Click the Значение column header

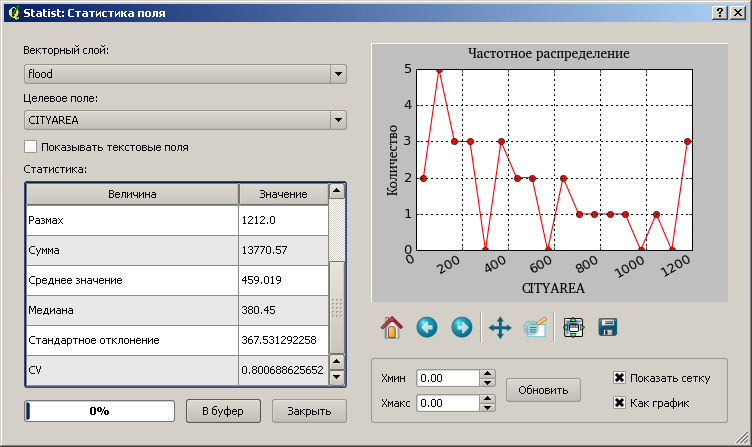tap(283, 194)
